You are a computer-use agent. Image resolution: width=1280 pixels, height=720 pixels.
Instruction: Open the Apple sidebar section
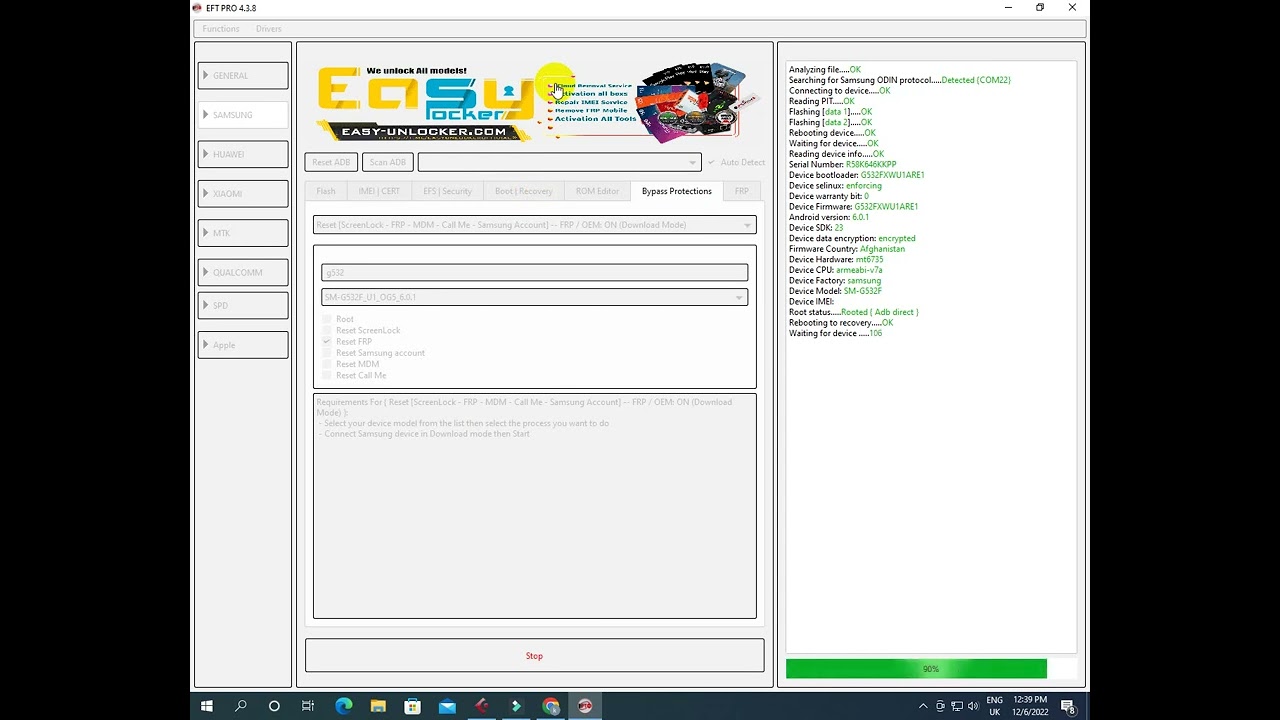243,345
